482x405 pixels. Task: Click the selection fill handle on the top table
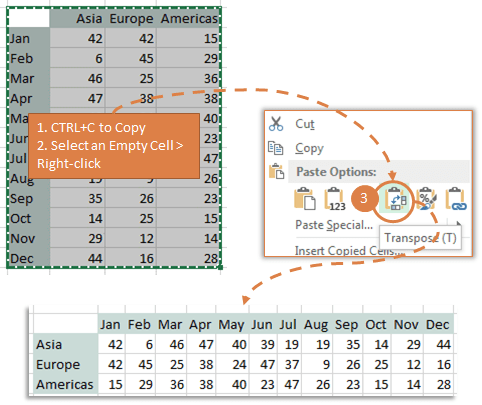tap(220, 267)
